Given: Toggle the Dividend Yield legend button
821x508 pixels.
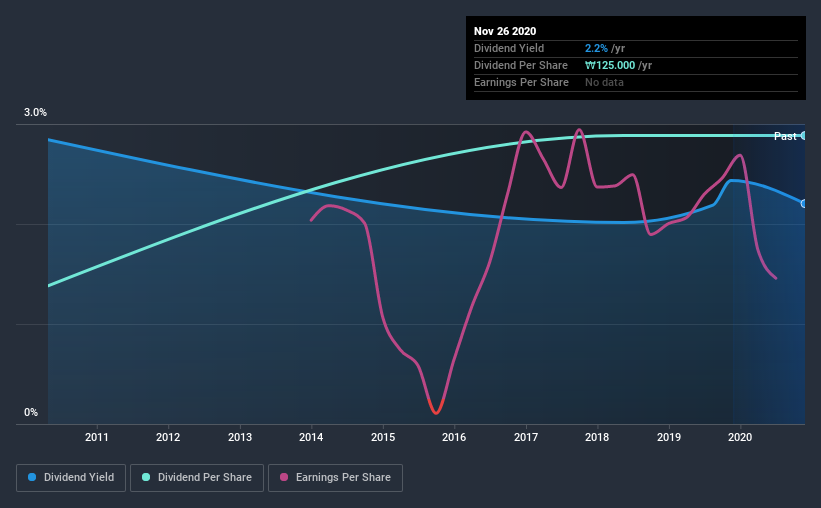Looking at the screenshot, I should 71,478.
